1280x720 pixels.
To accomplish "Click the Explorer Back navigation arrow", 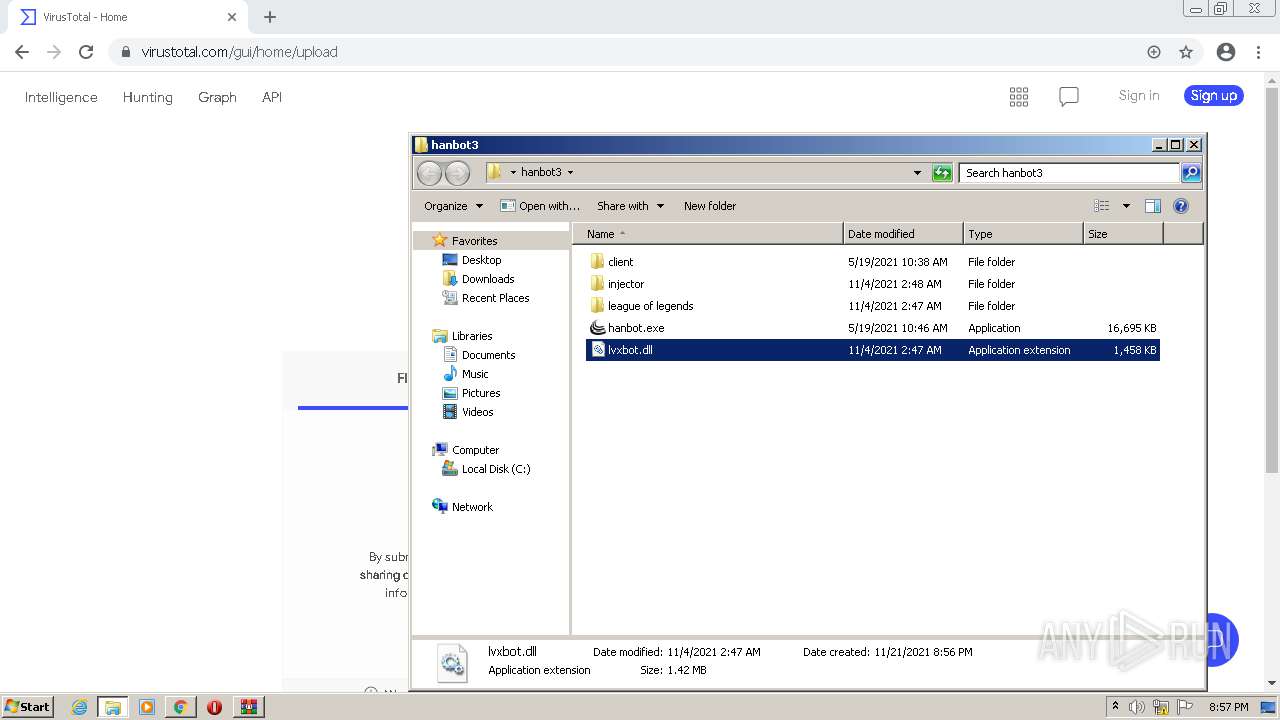I will pos(429,173).
